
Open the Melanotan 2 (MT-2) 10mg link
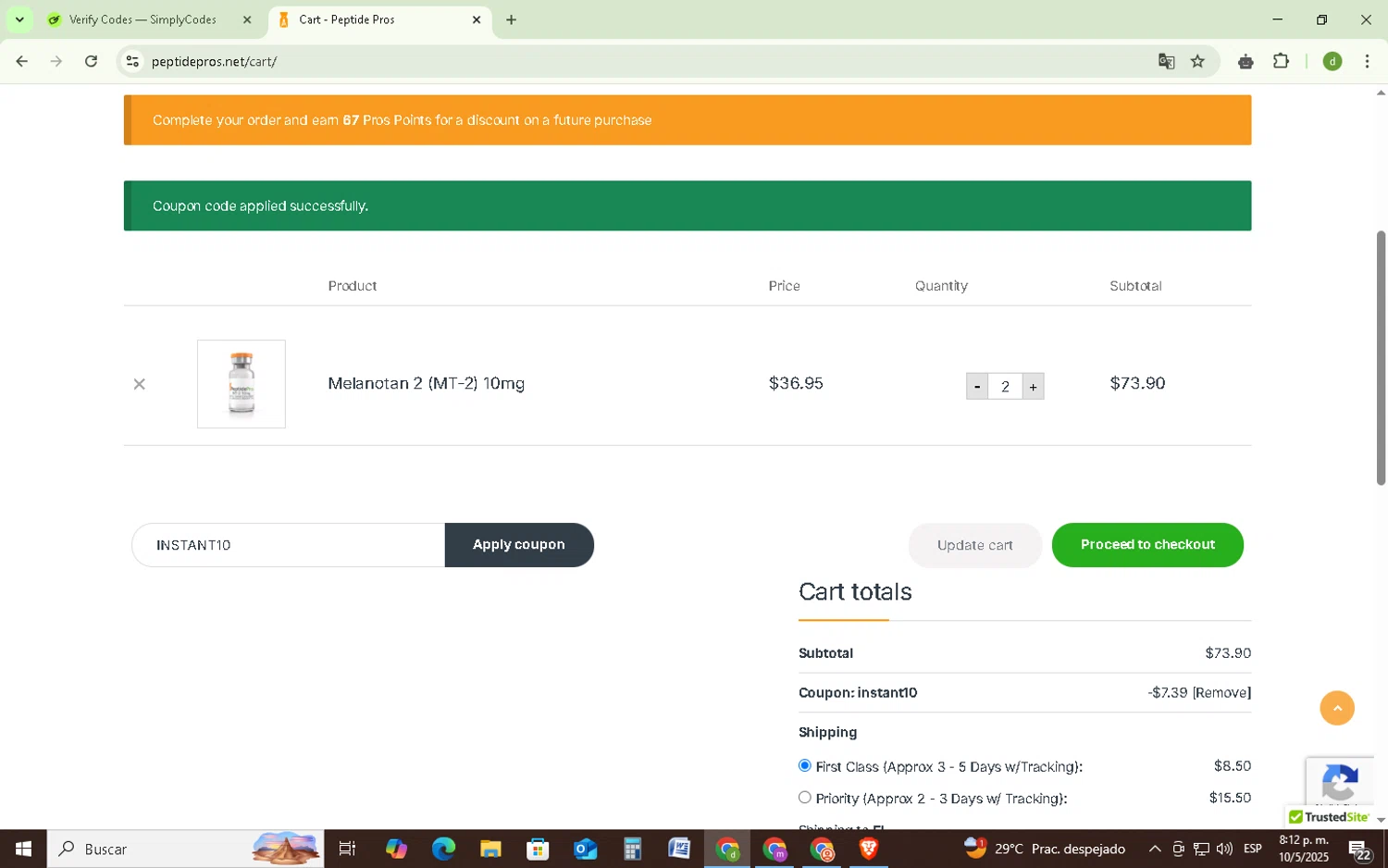pos(426,383)
